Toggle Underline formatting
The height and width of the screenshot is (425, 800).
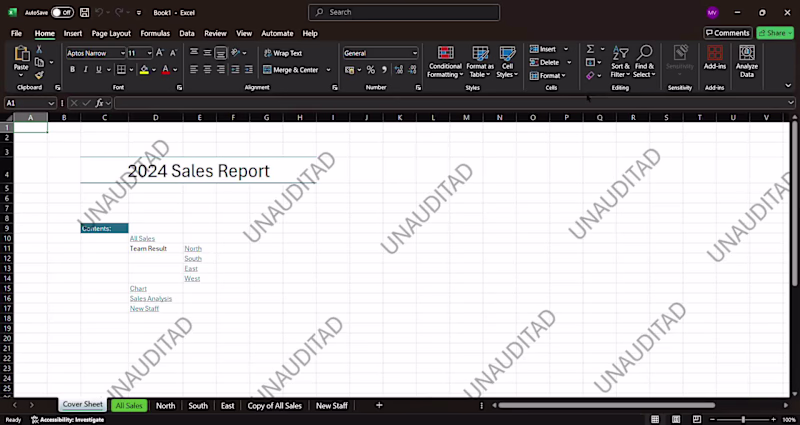(x=98, y=69)
